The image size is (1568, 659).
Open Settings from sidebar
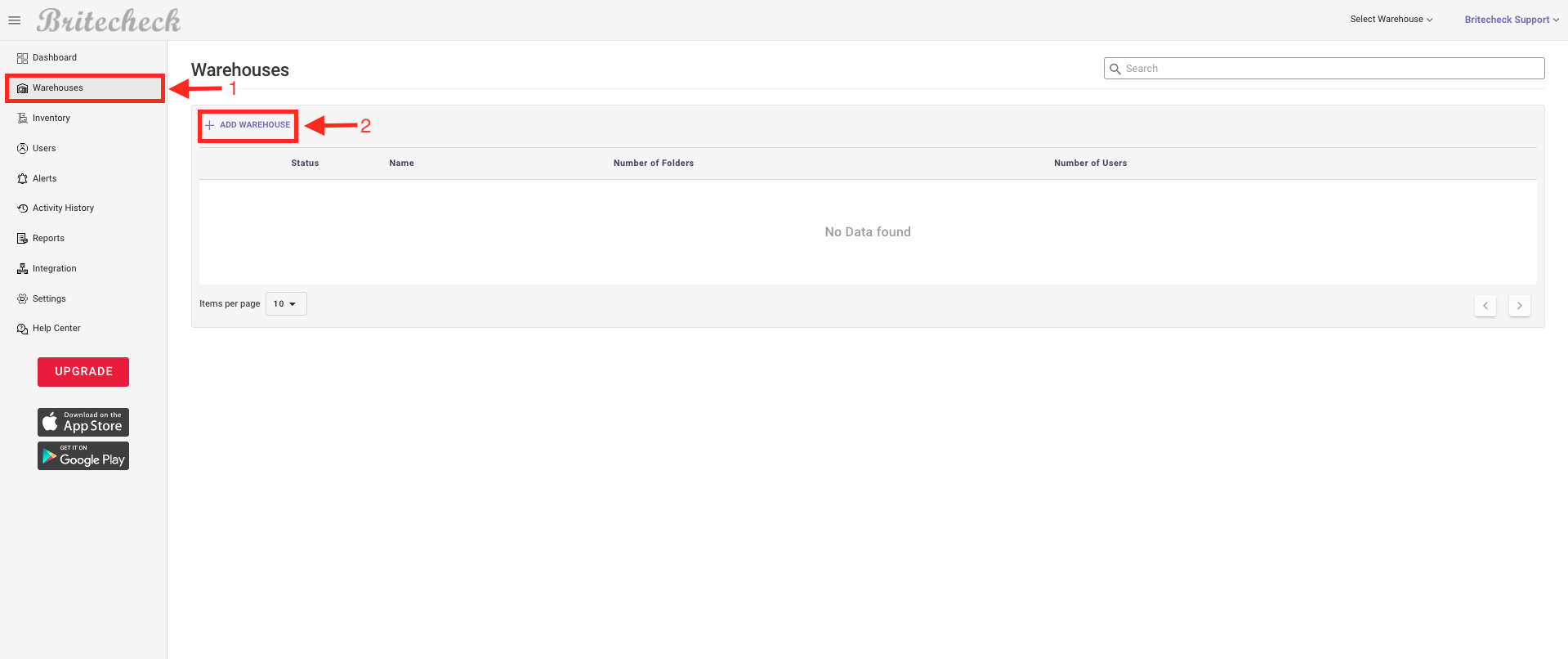click(x=49, y=298)
